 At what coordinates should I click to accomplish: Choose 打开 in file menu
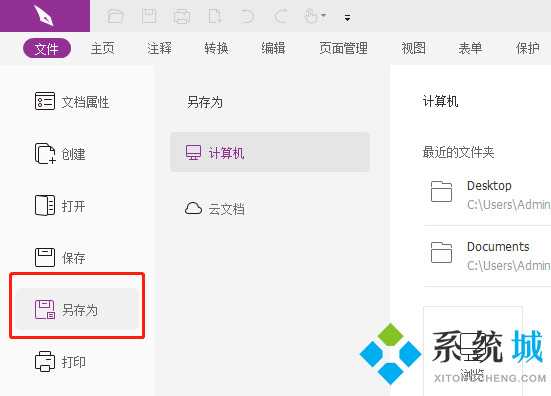coord(73,206)
